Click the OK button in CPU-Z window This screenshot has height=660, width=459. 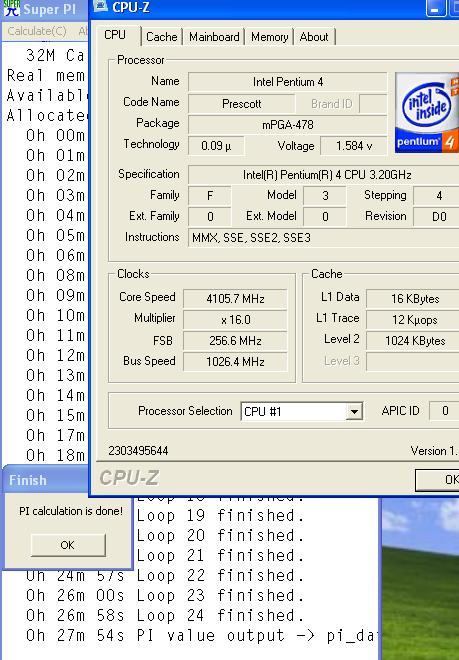click(x=438, y=479)
